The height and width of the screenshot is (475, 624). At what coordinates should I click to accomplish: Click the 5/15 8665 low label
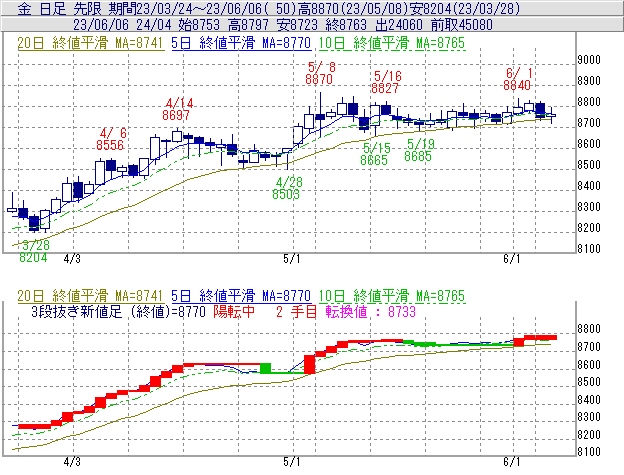[374, 154]
